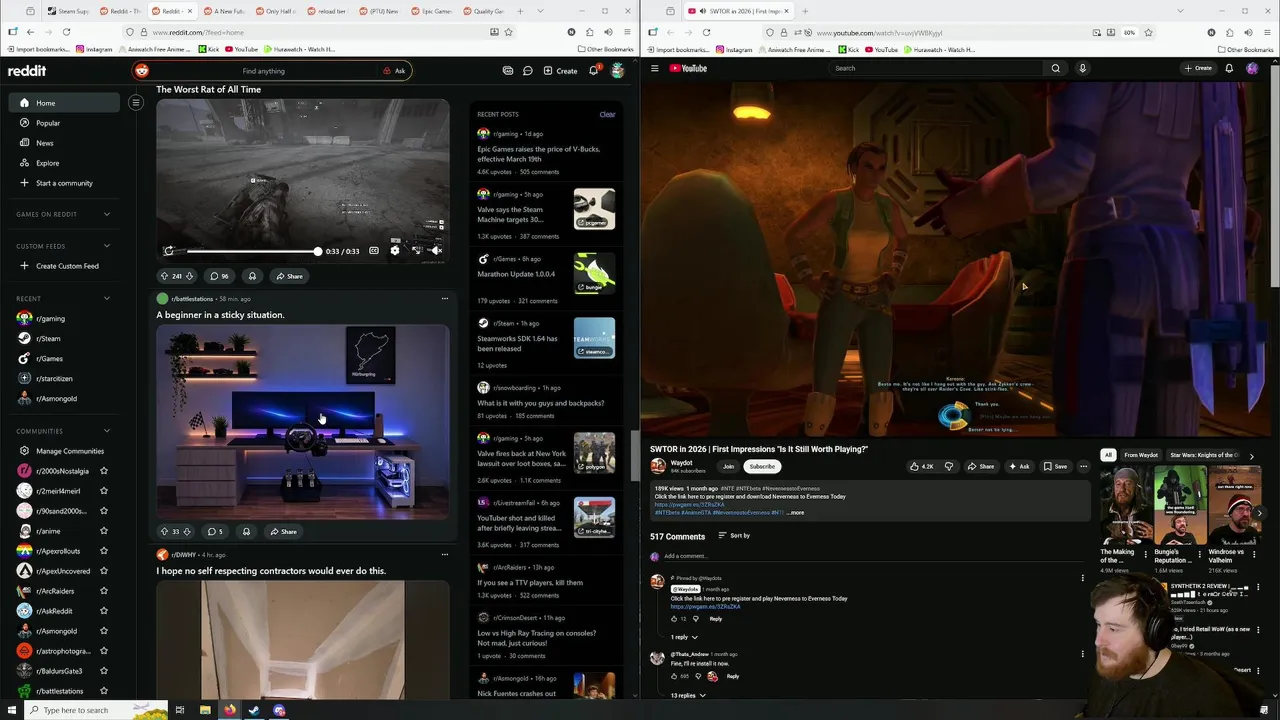This screenshot has width=1280, height=720.
Task: Open Reddit video player settings gear
Action: (x=394, y=251)
